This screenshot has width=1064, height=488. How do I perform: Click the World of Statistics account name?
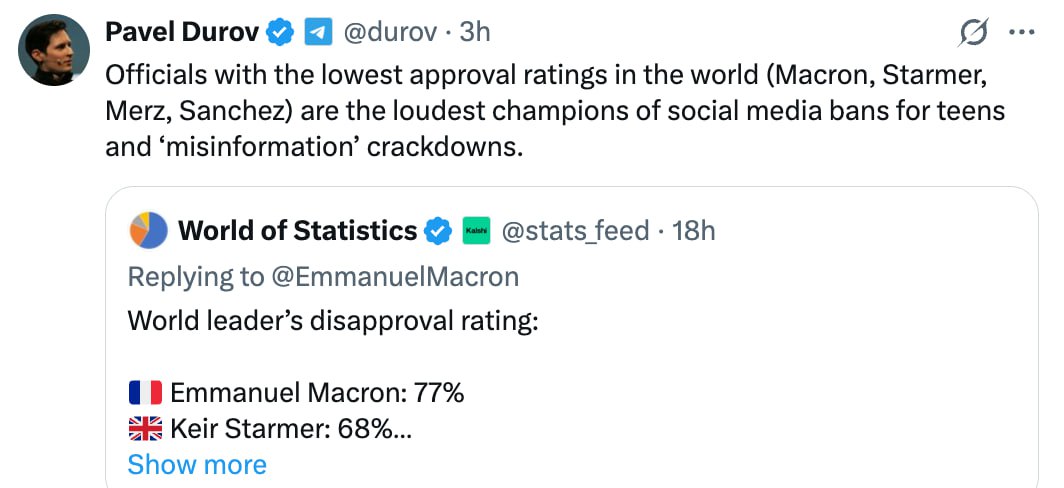point(297,231)
